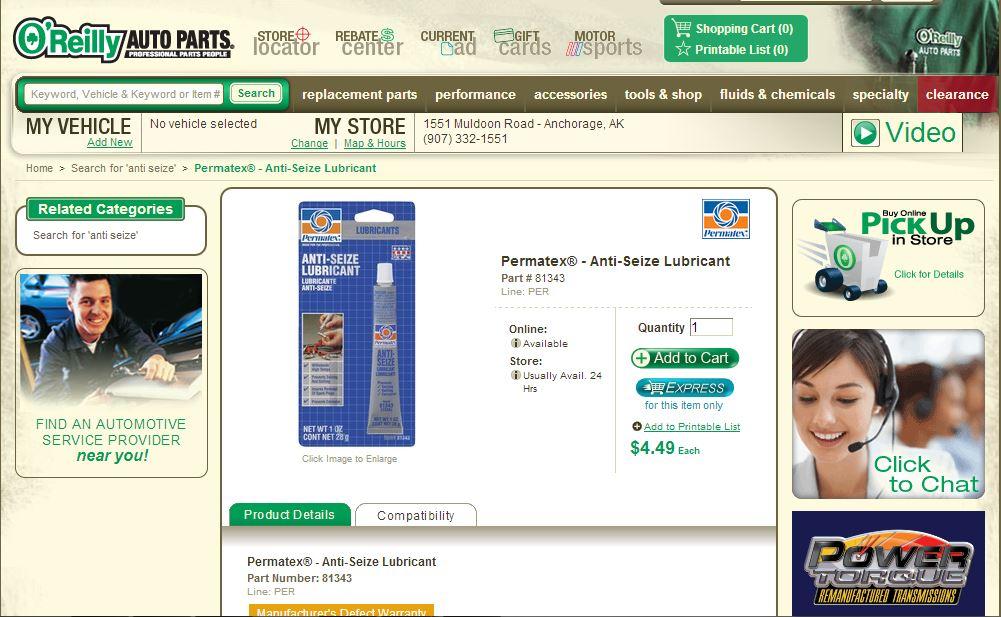Play the Video button icon
Image resolution: width=1001 pixels, height=617 pixels.
point(865,133)
